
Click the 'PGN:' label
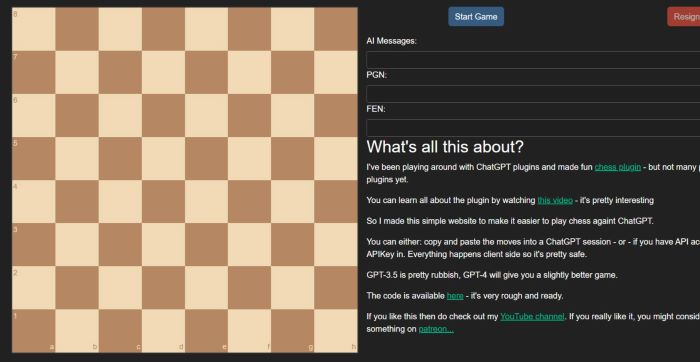(376, 75)
